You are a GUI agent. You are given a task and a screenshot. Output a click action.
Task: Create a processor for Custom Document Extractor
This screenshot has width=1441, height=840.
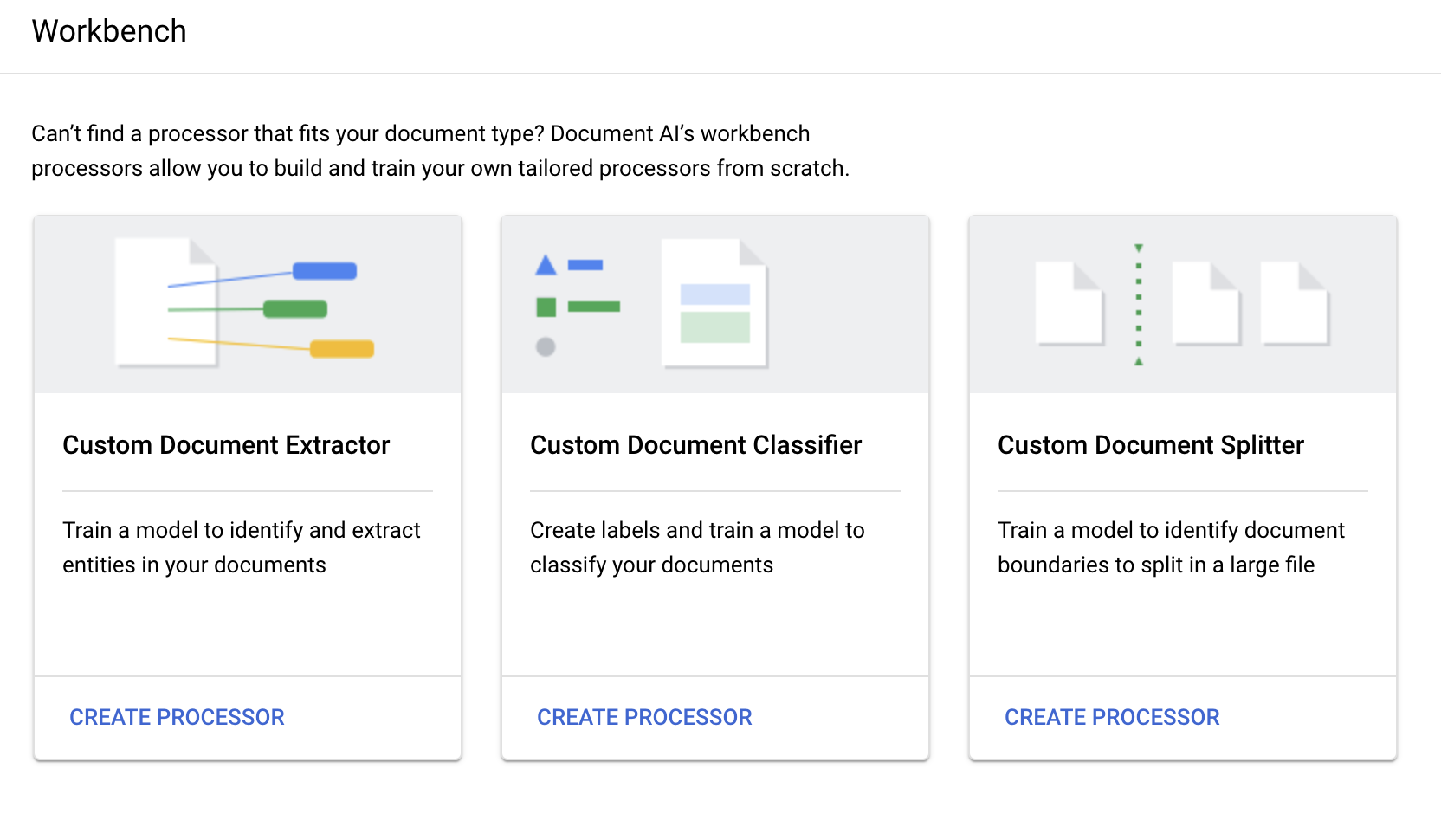coord(177,717)
